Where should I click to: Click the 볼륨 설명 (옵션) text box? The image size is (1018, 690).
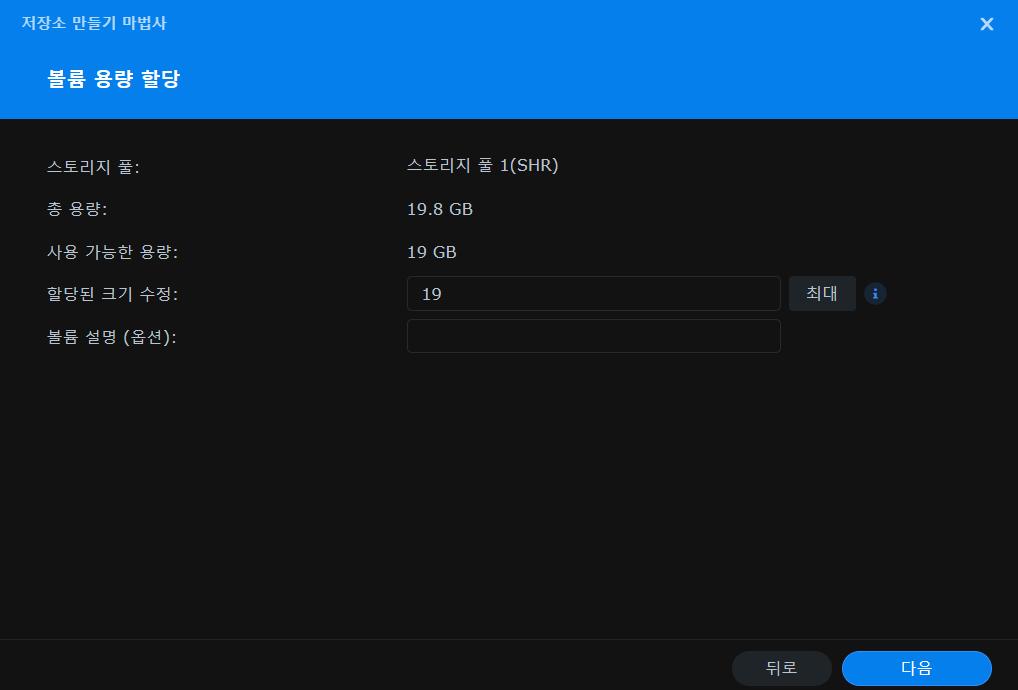point(593,336)
